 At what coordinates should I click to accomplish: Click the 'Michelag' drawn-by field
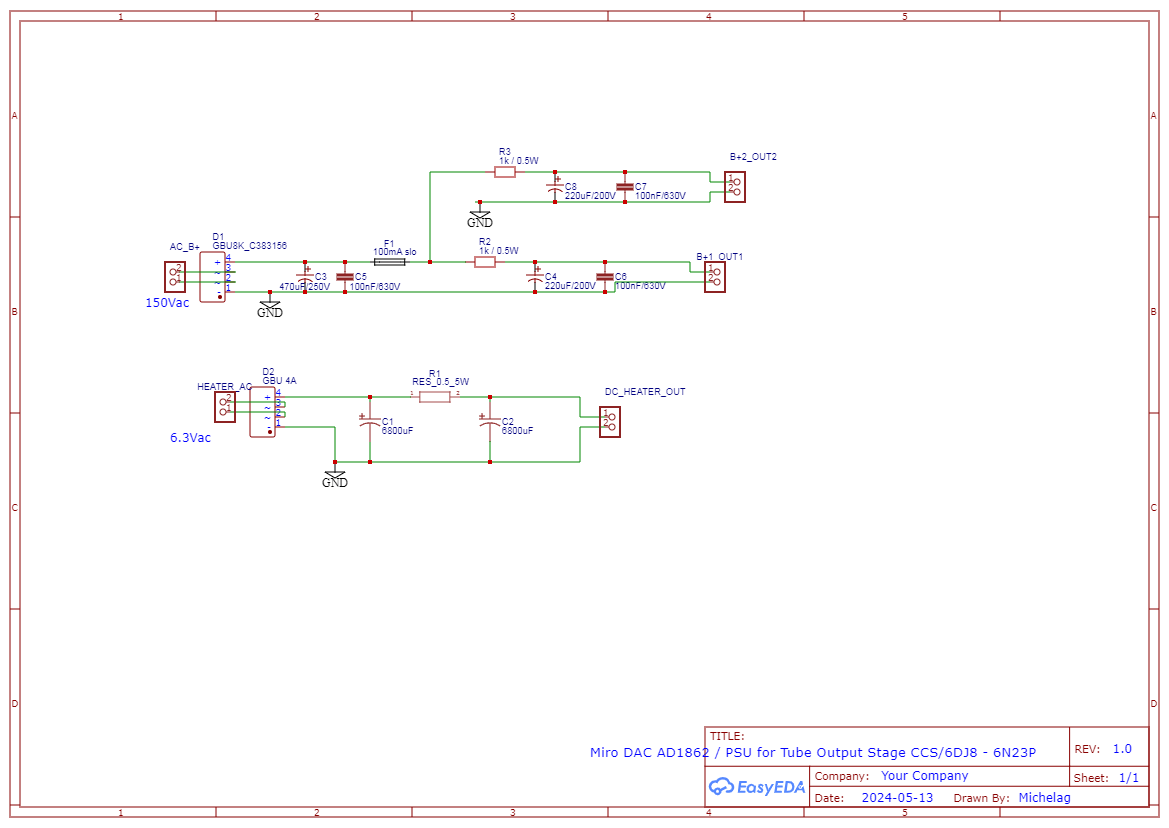(x=1044, y=797)
